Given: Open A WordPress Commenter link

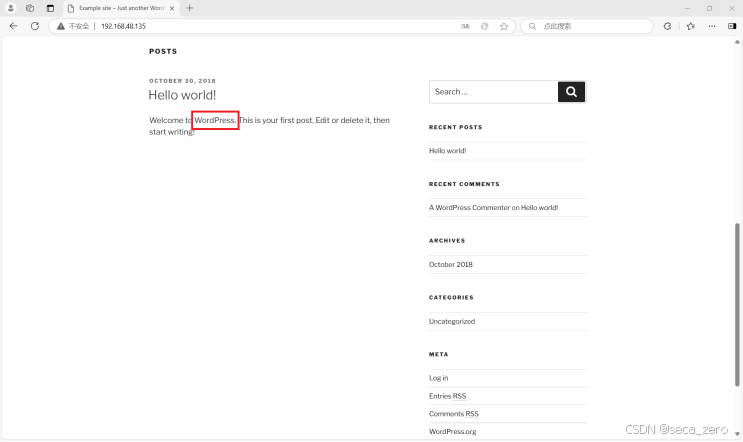Looking at the screenshot, I should point(469,207).
